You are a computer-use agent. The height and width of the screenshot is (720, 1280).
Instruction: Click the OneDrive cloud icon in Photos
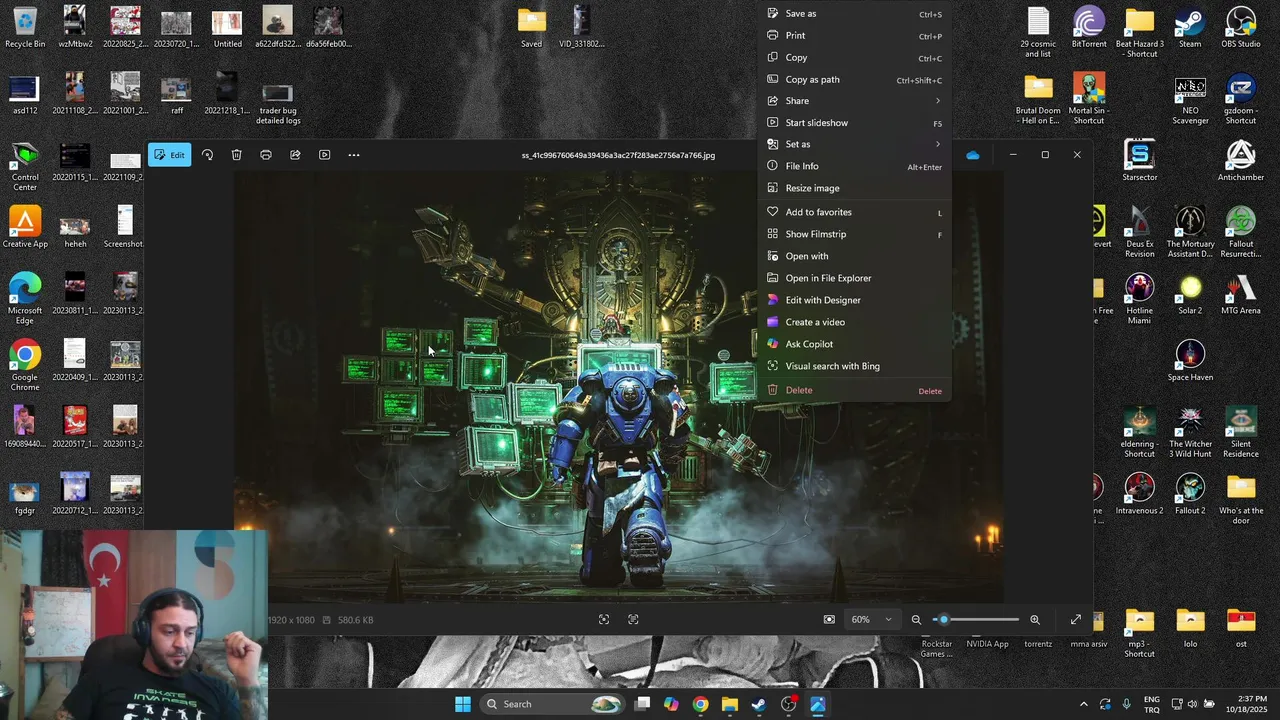(972, 155)
